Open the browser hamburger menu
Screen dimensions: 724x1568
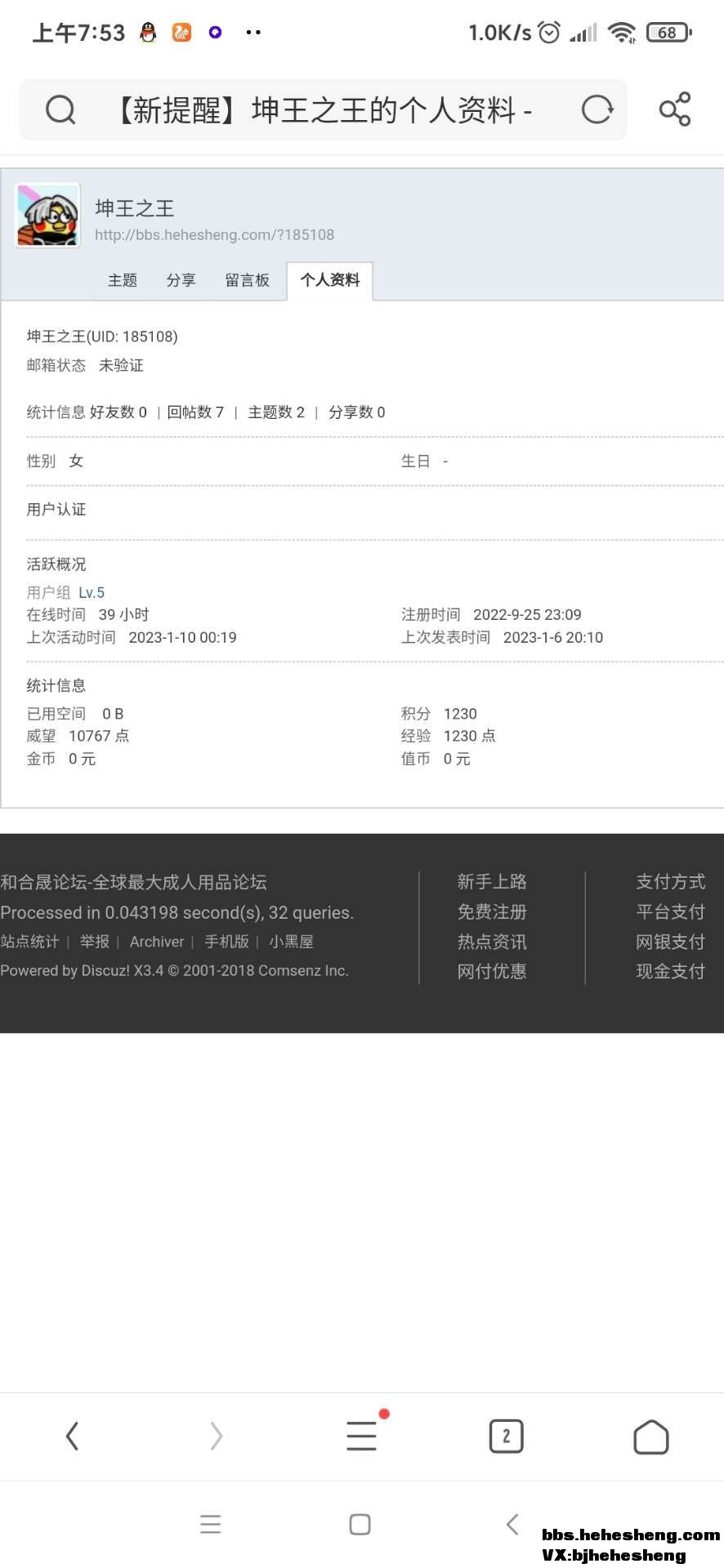(x=361, y=1436)
